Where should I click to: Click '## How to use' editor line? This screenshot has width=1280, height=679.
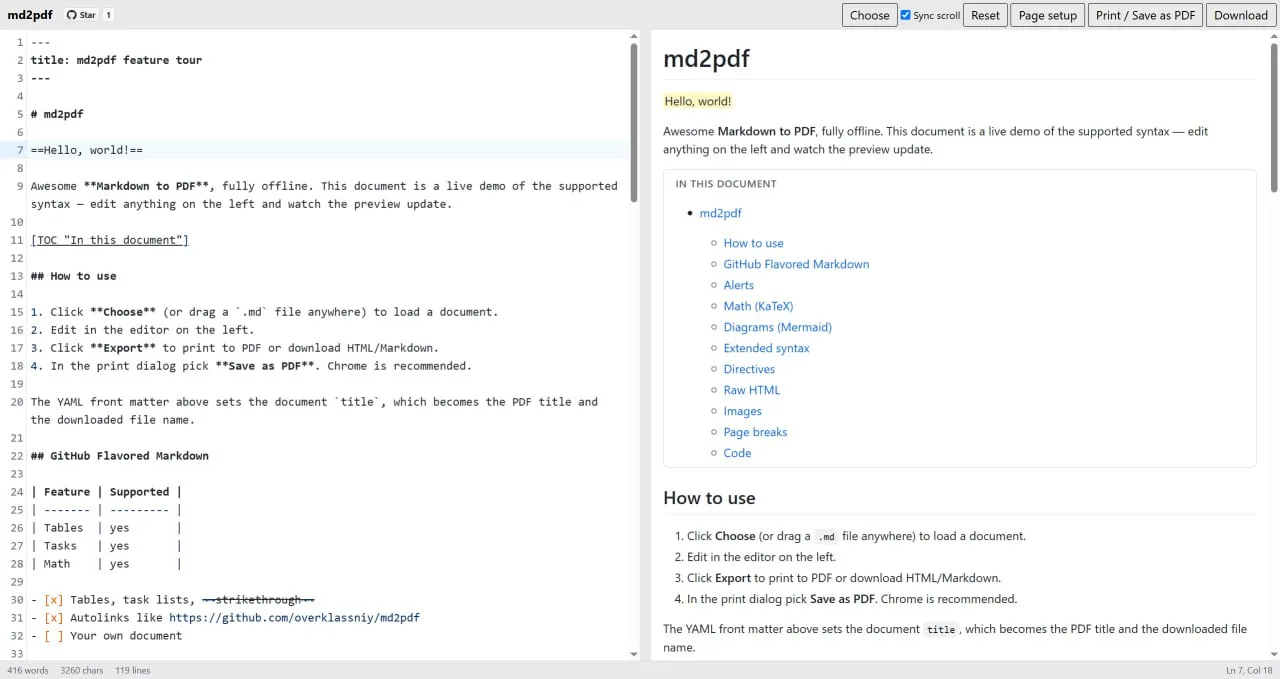pos(74,276)
